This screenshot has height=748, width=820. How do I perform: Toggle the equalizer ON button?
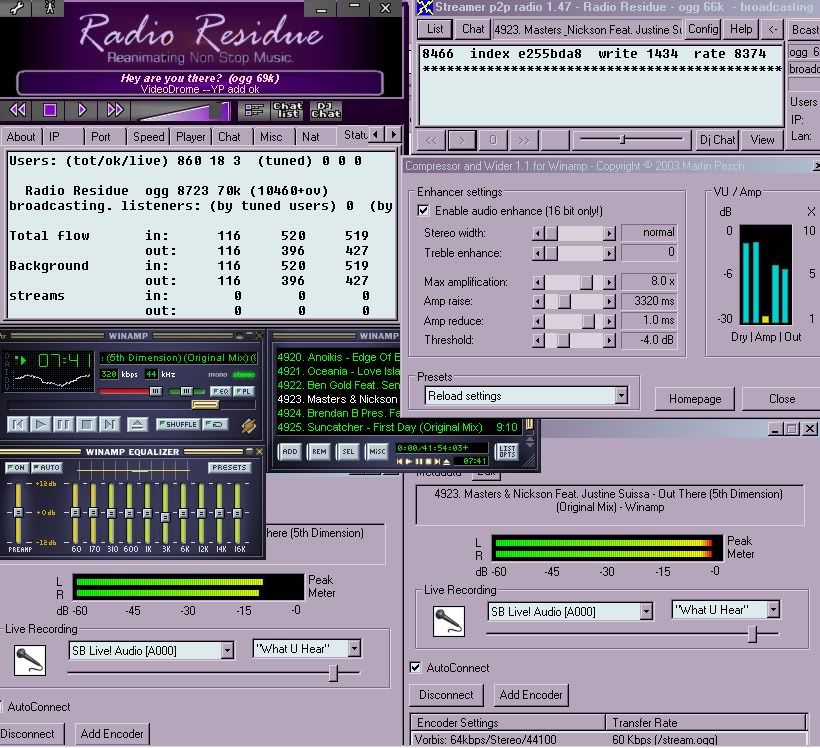[x=16, y=467]
